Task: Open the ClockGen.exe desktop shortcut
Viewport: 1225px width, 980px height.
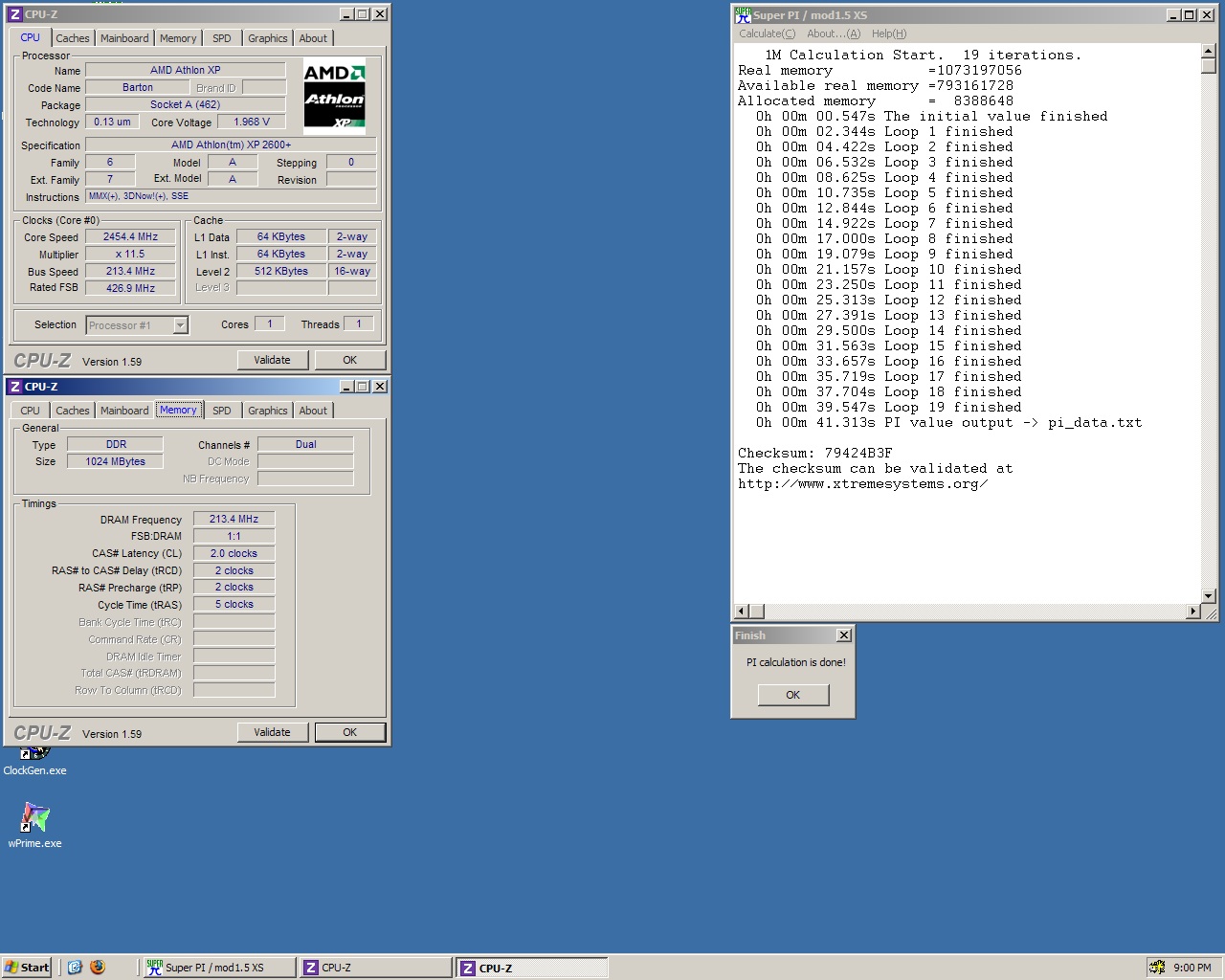Action: 34,761
